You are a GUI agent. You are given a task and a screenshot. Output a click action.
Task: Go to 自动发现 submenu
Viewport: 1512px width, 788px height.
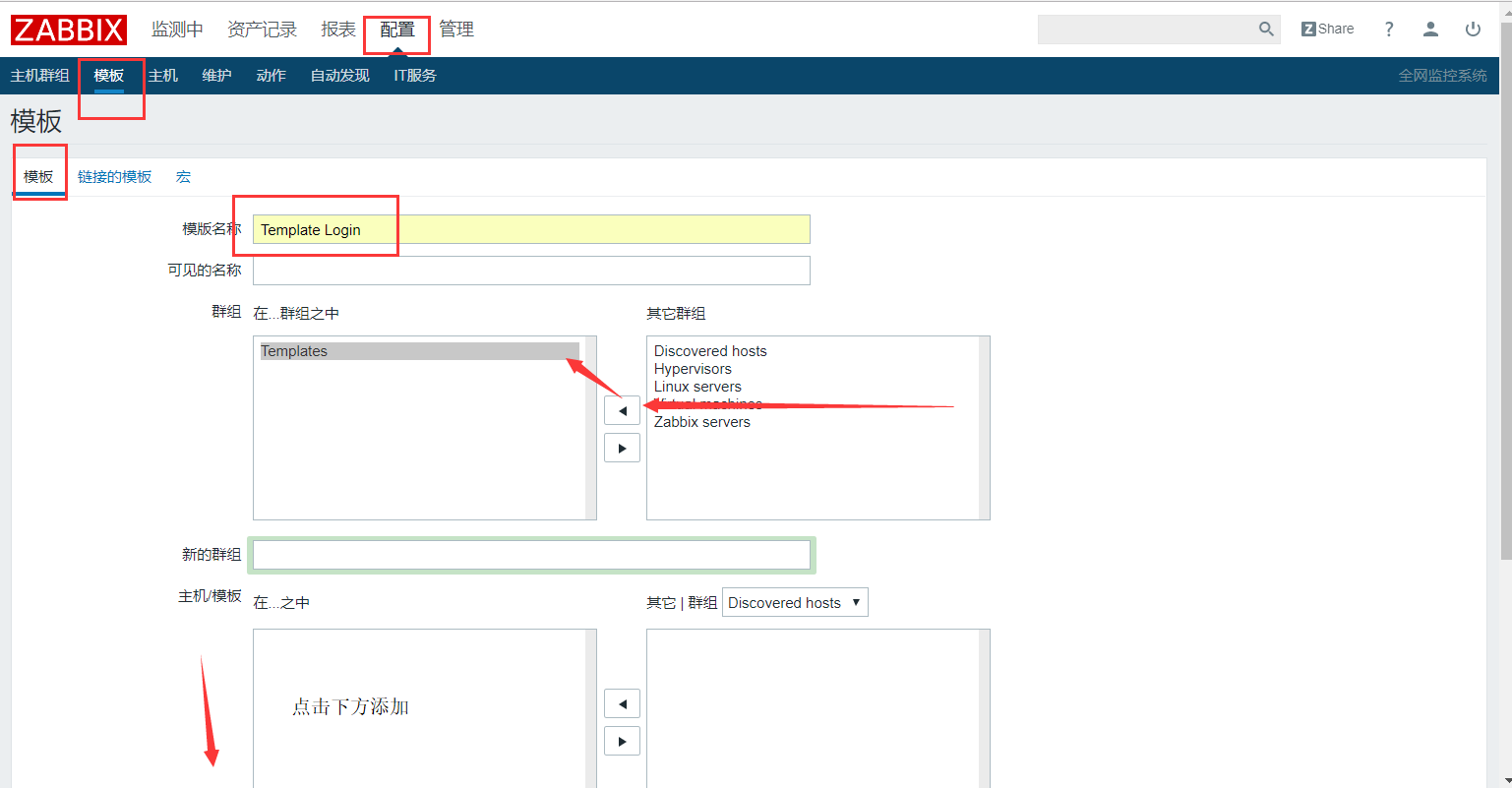340,76
